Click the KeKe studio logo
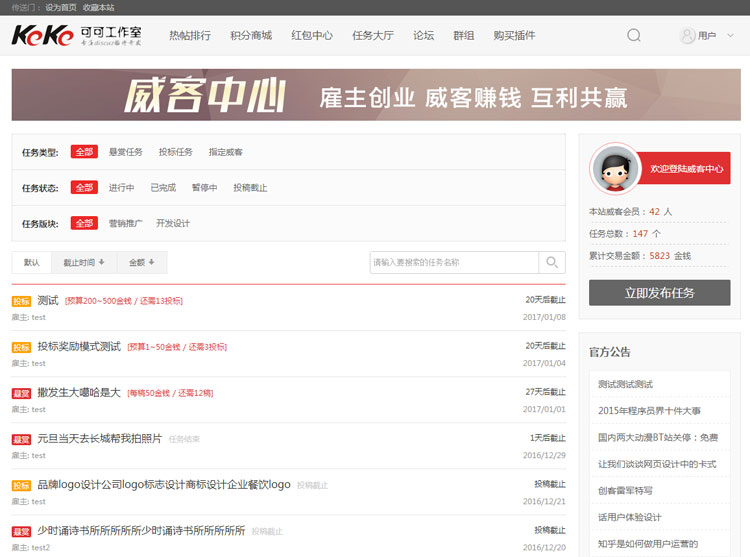The image size is (750, 557). pyautogui.click(x=77, y=35)
